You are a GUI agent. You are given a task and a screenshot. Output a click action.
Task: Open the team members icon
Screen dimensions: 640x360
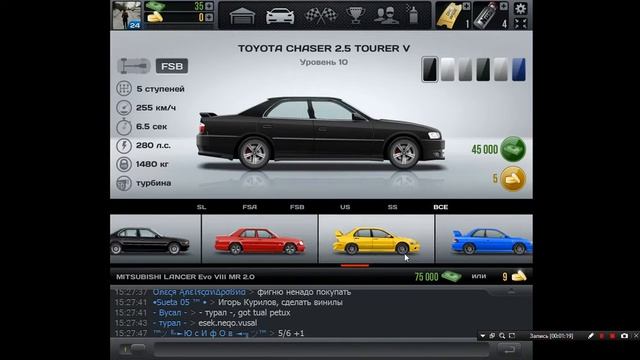[386, 16]
